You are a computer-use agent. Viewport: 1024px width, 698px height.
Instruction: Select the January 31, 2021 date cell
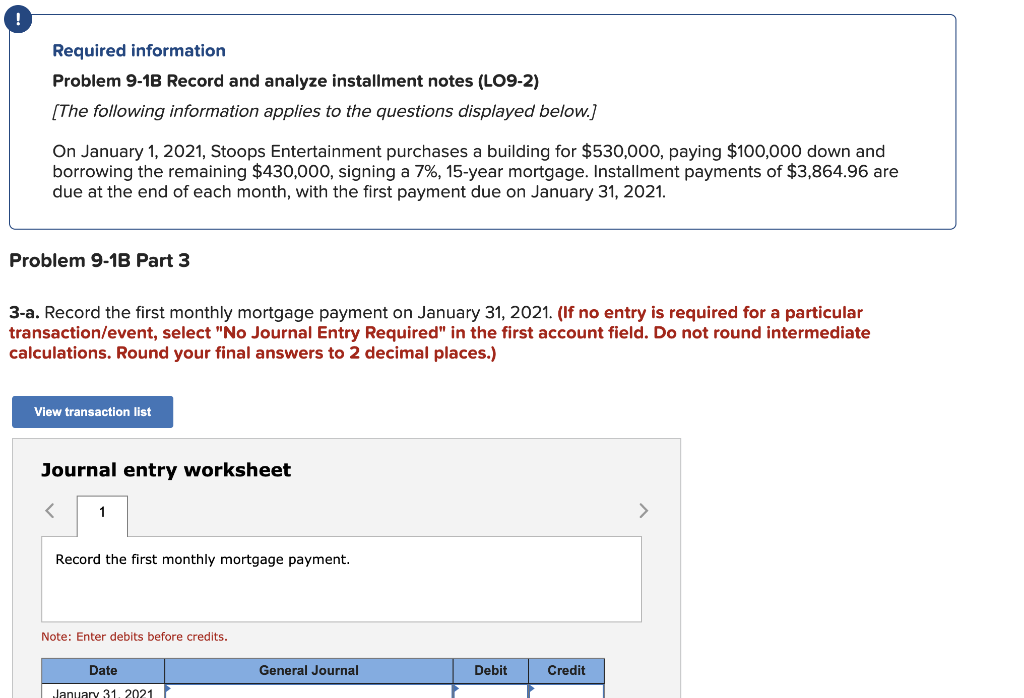pyautogui.click(x=101, y=693)
